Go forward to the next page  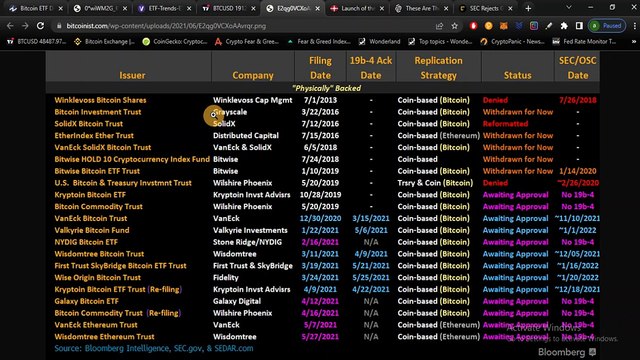coord(25,26)
